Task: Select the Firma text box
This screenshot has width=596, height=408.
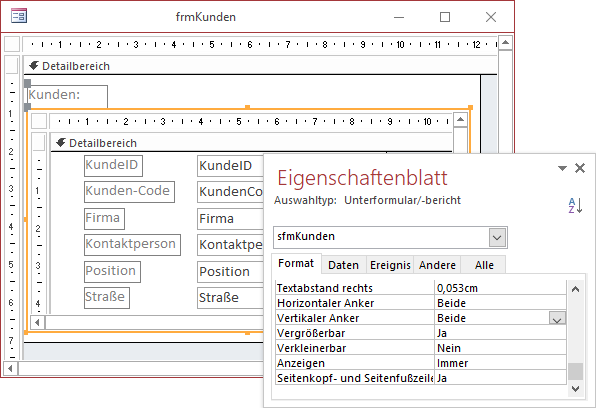Action: 230,219
